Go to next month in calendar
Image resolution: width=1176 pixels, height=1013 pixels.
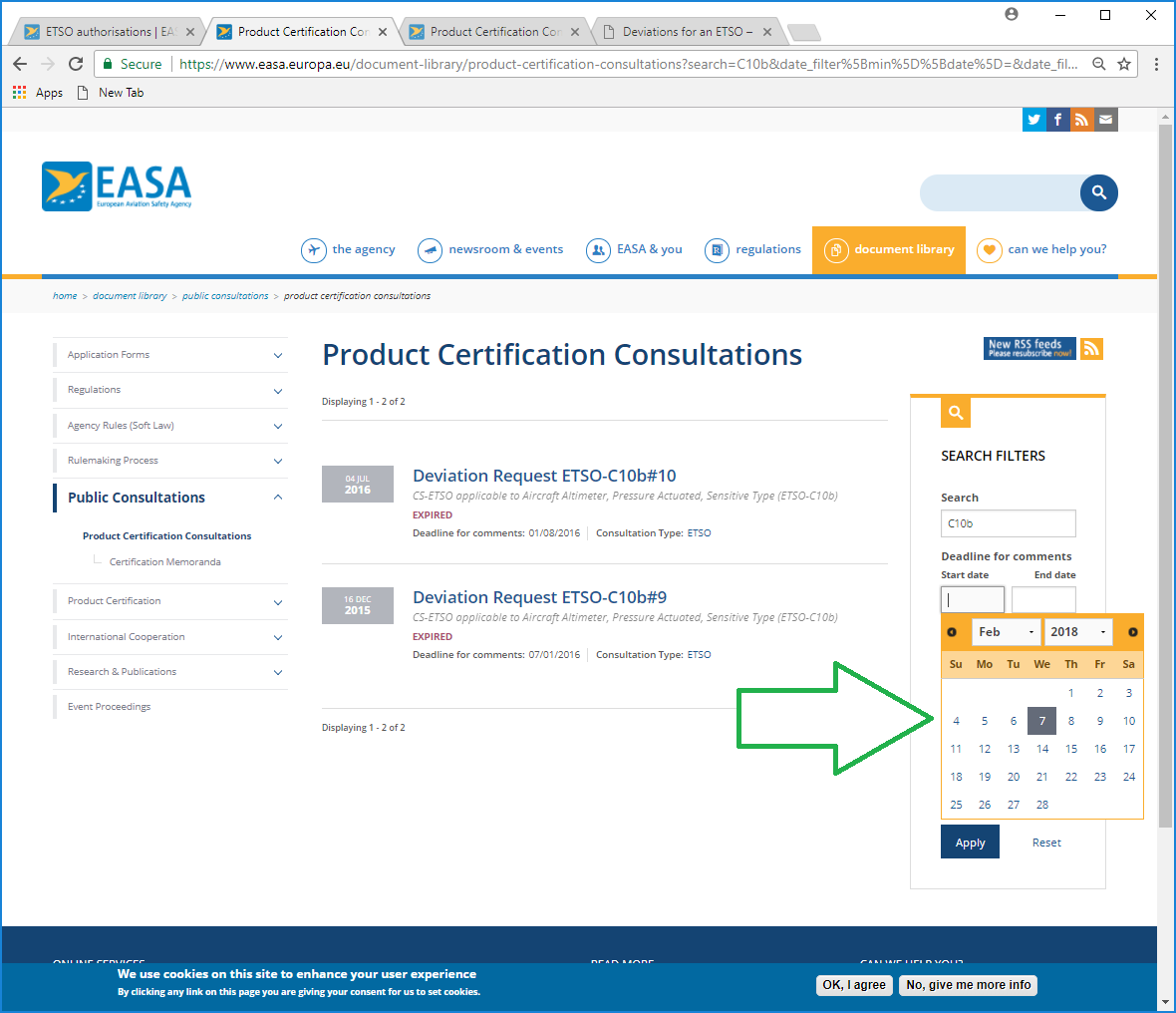coord(1132,632)
